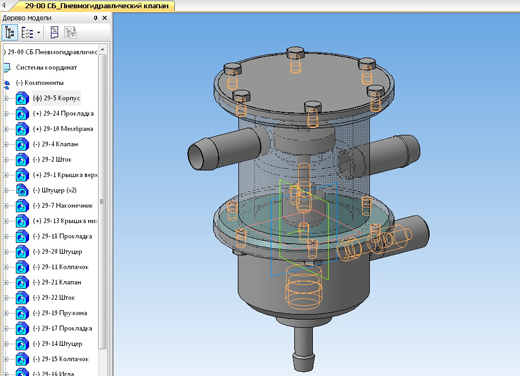Expand the 29-5 Корпус node

[x=6, y=98]
